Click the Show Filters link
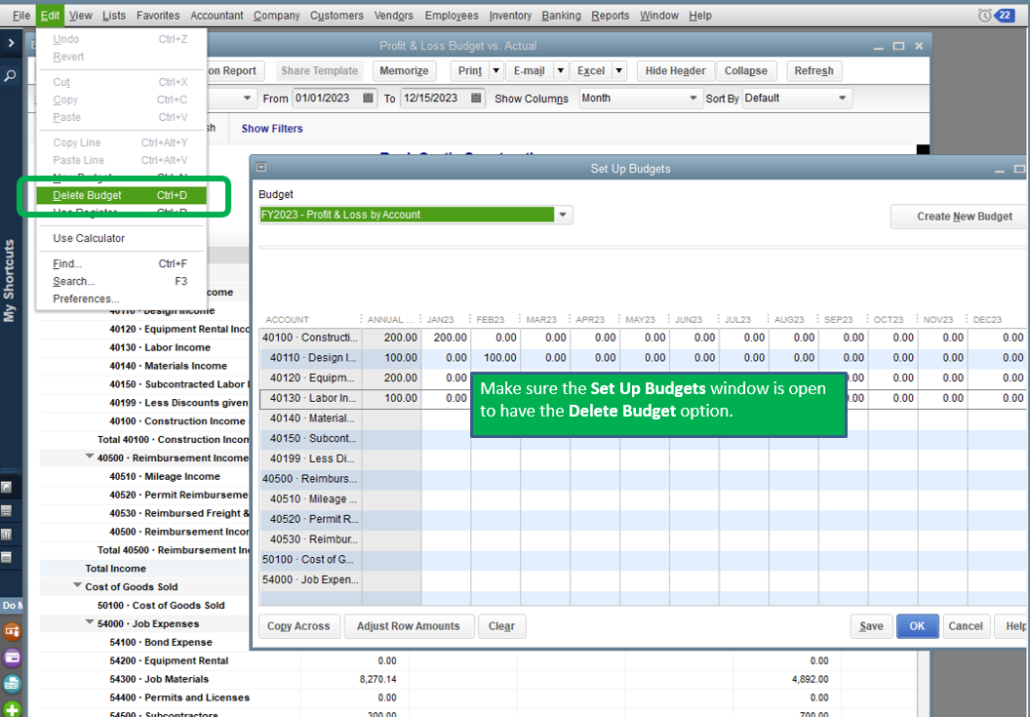The image size is (1030, 717). tap(270, 128)
